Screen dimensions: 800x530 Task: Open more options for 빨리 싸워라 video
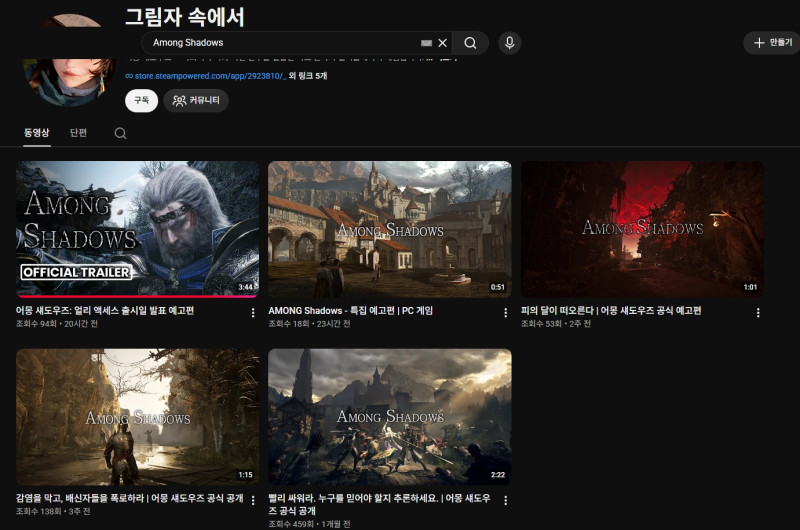point(506,500)
